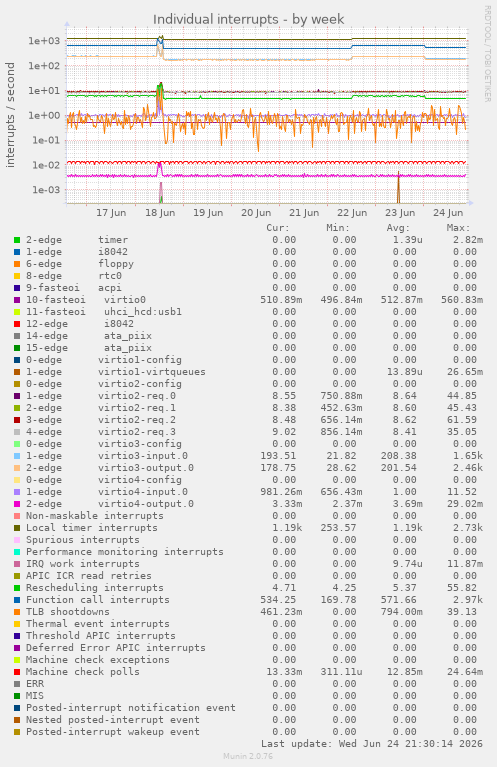Click the 22 Jun date label
497x767 pixels.
click(352, 213)
